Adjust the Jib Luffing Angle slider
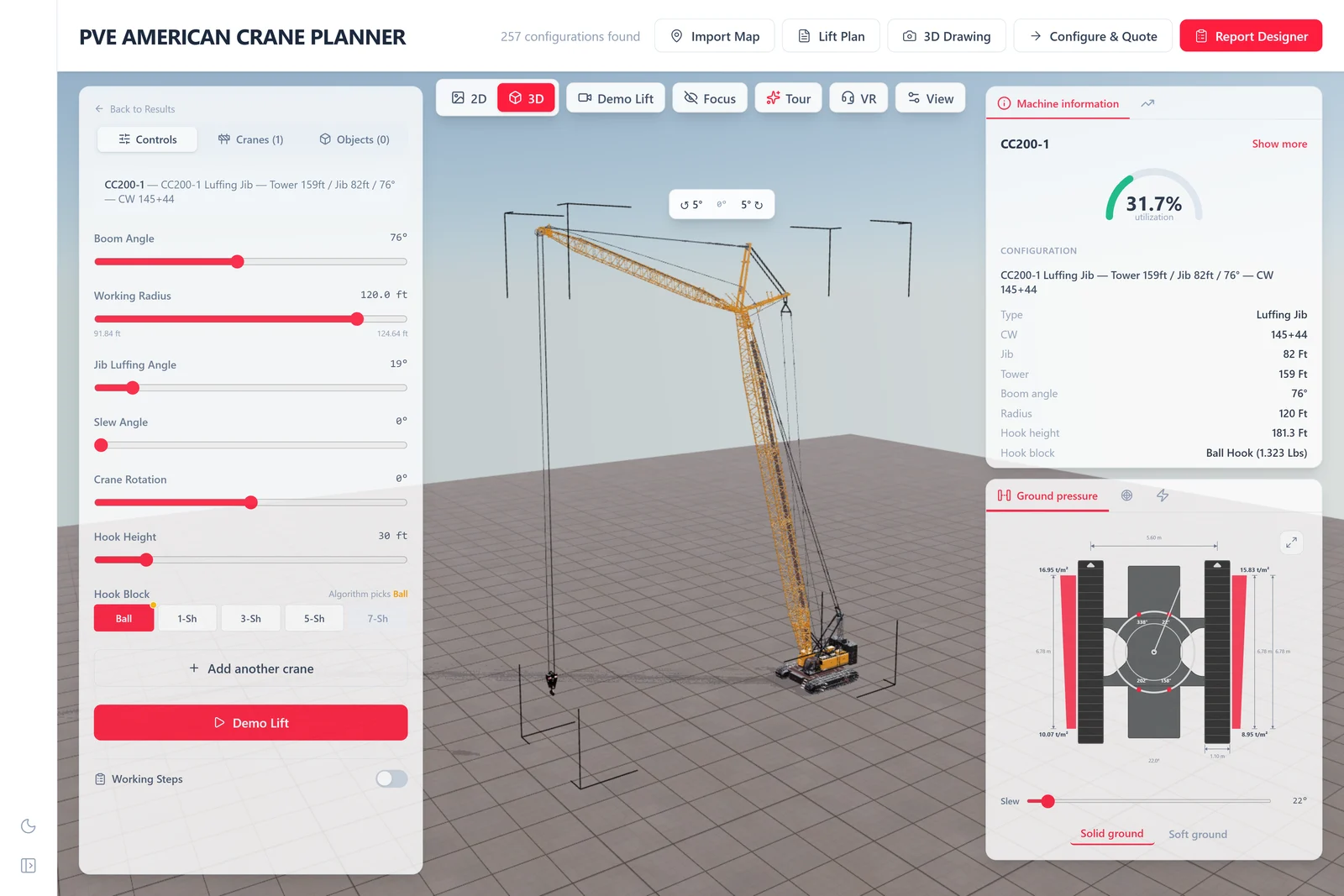 tap(250, 388)
